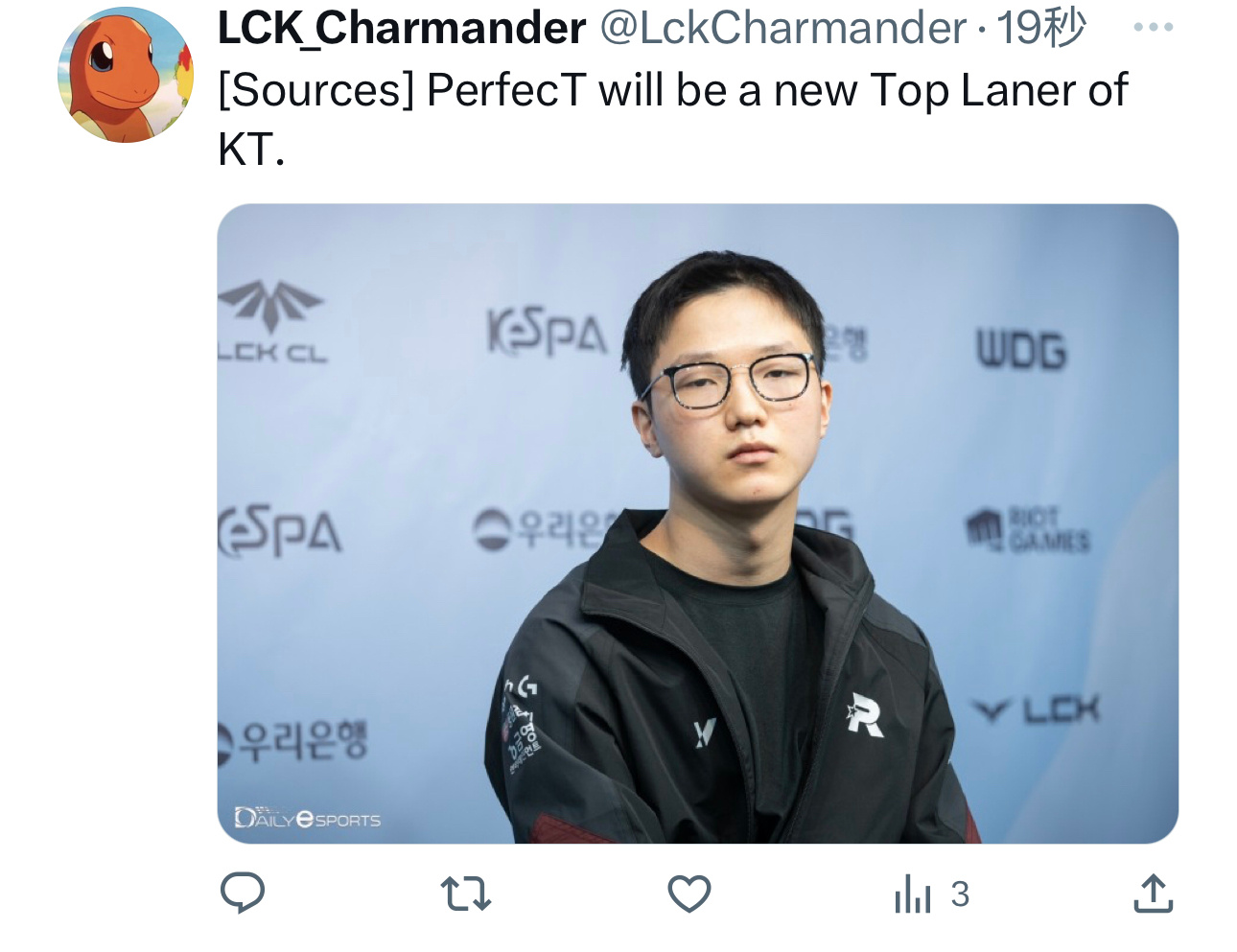Open the tweet via the 19秒 timestamp

pos(1041,27)
